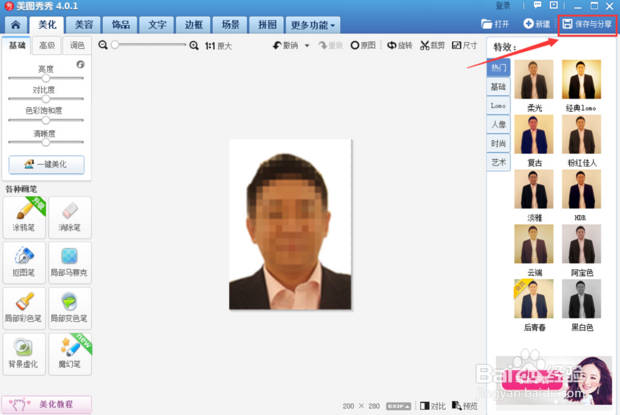Reset adjustments with the refresh icon near 亮度

[80, 64]
